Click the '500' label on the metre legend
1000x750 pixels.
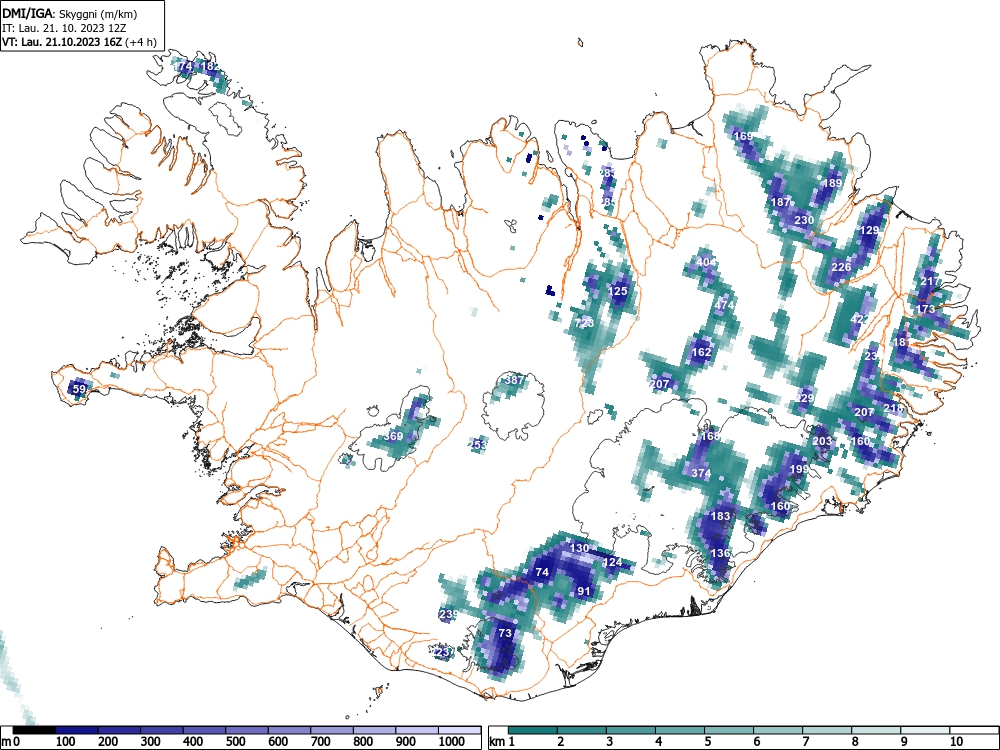coord(235,742)
